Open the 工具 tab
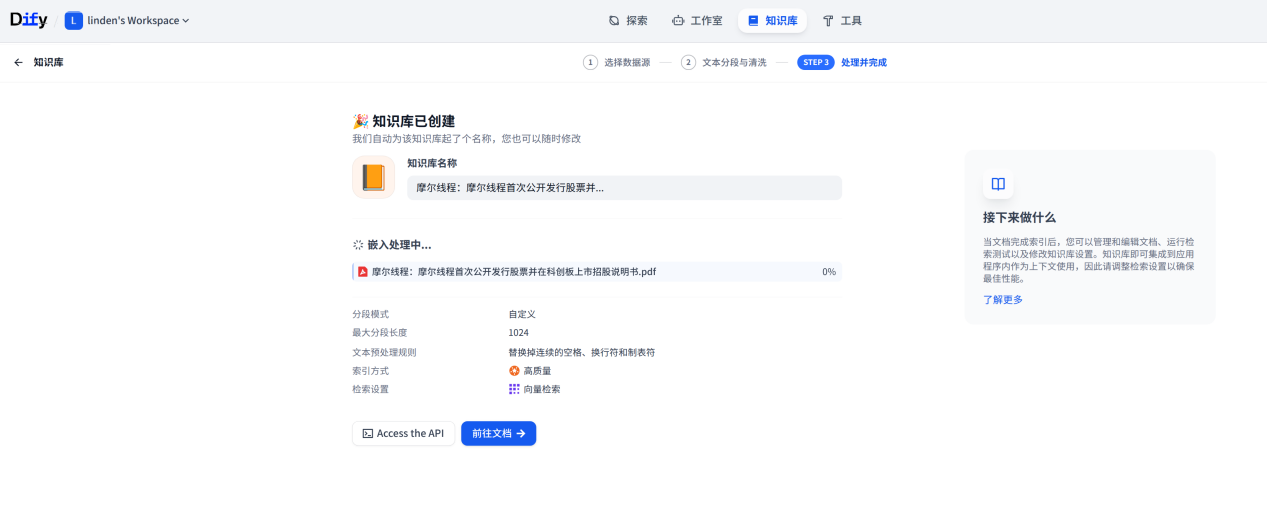Viewport: 1267px width, 505px height. coord(842,20)
